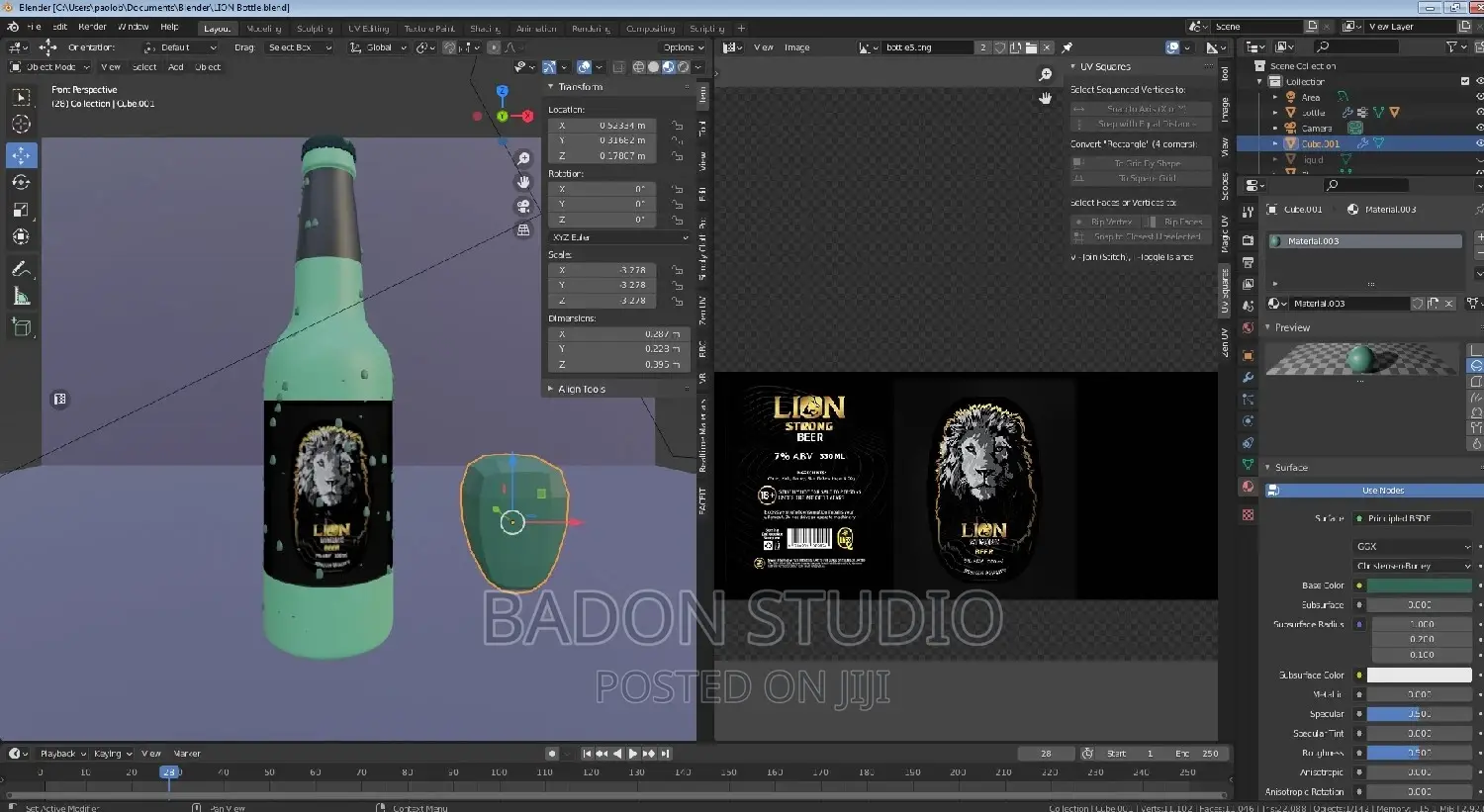Screen dimensions: 1484x812
Task: Switch to the UV Editing workspace tab
Action: coord(368,29)
